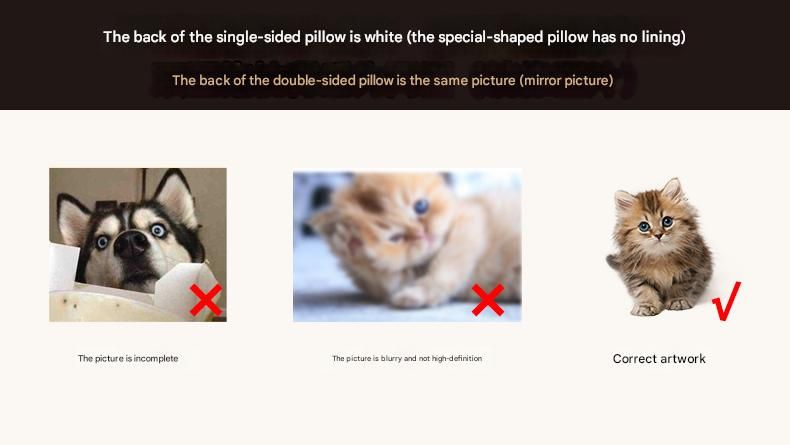The width and height of the screenshot is (790, 445).
Task: Click the red X on the husky photo
Action: coord(206,300)
